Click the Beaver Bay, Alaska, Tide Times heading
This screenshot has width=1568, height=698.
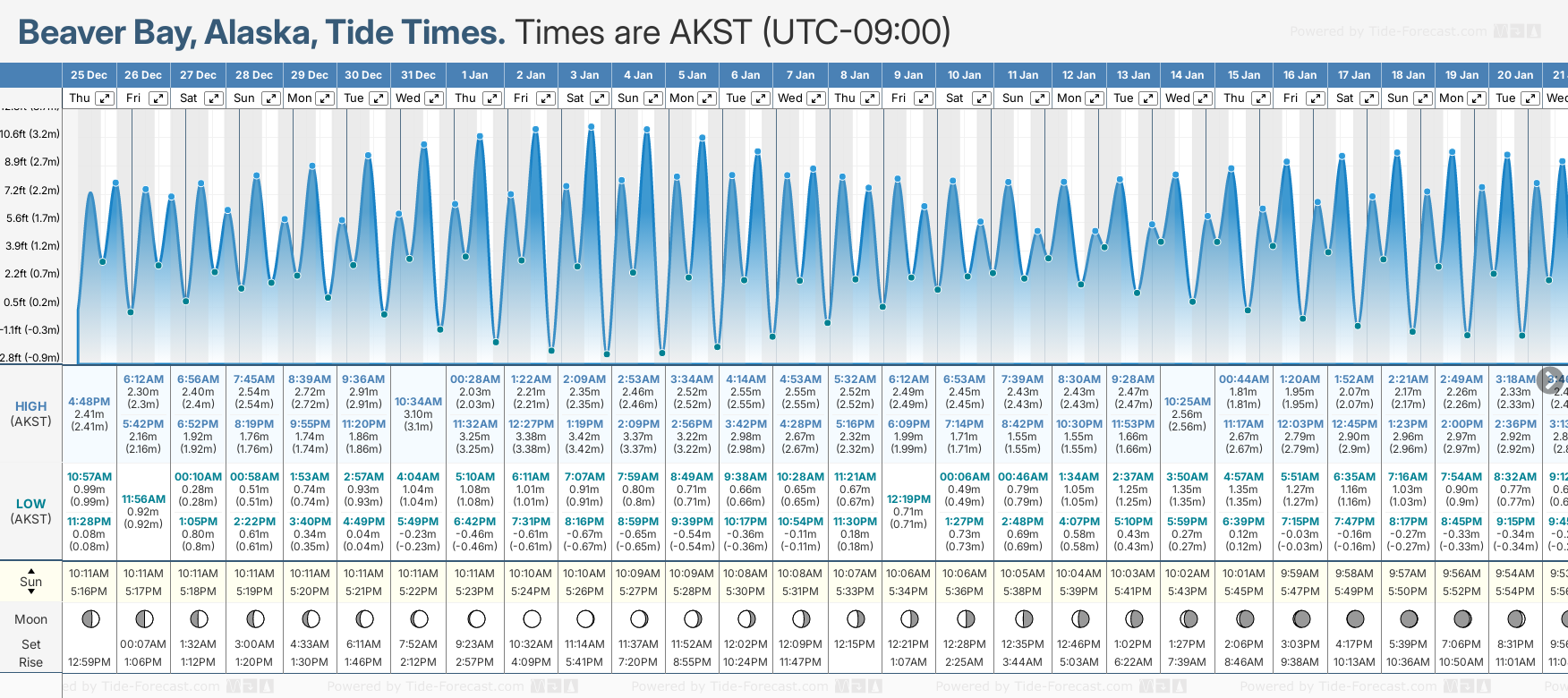(x=261, y=32)
